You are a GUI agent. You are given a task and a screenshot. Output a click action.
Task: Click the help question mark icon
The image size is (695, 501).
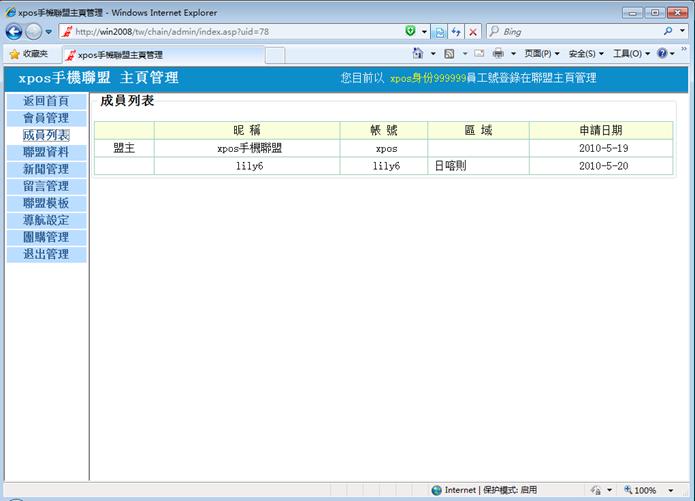click(662, 54)
